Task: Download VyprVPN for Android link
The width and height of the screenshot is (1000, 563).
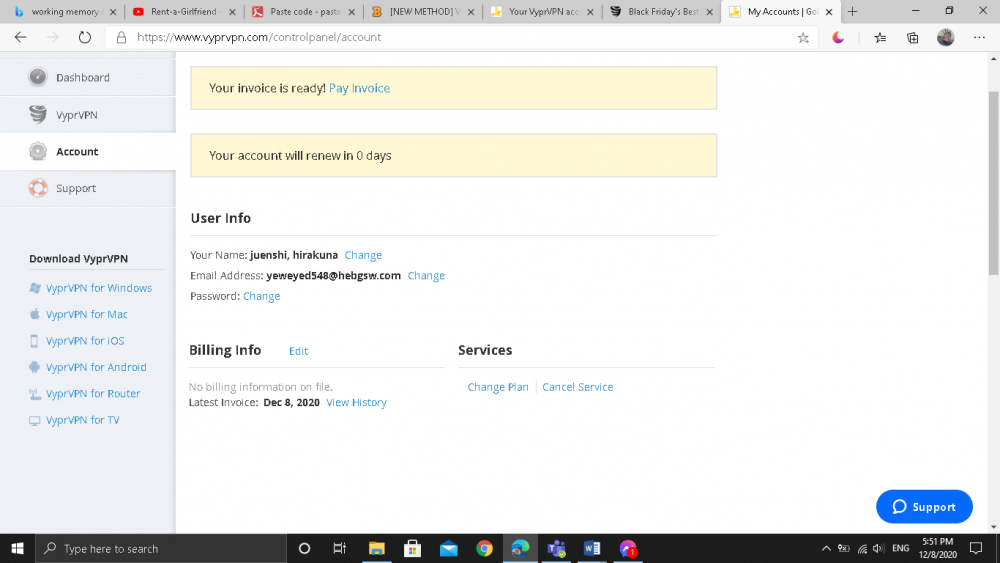Action: (96, 367)
